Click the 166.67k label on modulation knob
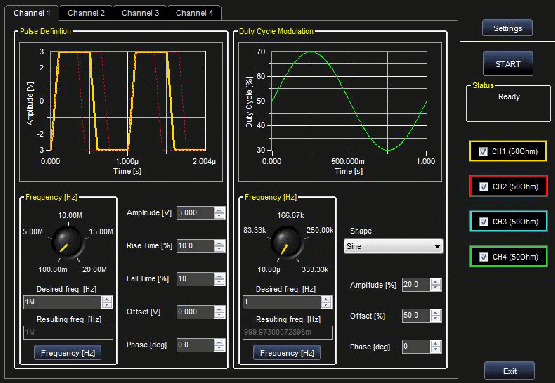The width and height of the screenshot is (555, 383). click(291, 215)
